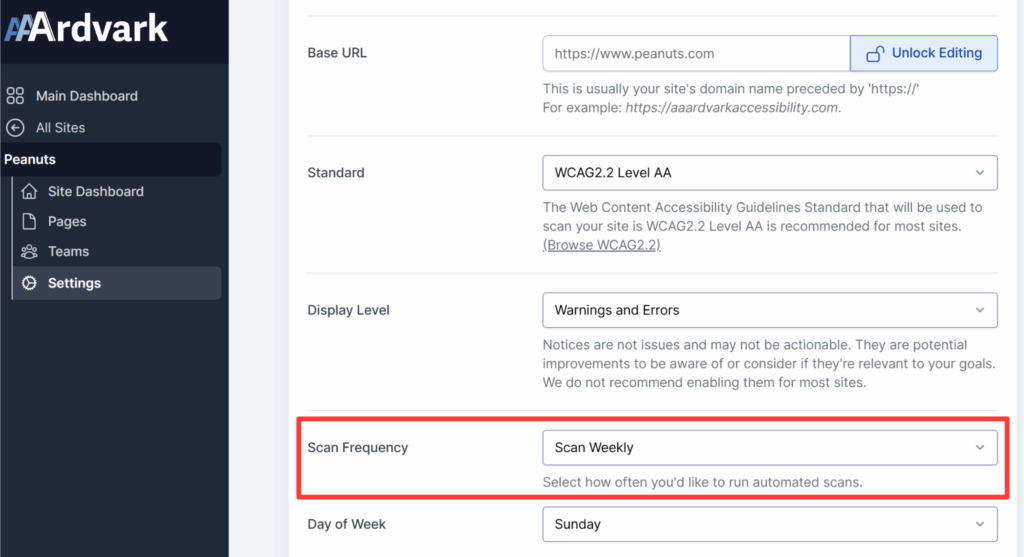Click the Main Dashboard grid icon
1024x557 pixels.
click(15, 96)
